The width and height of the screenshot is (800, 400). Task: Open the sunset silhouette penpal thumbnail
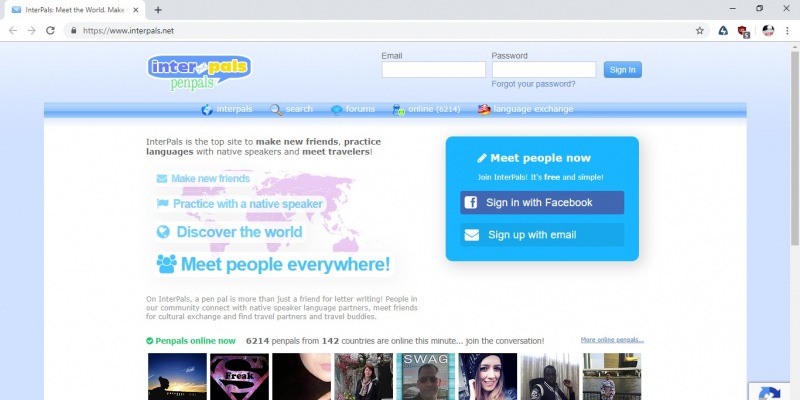(x=177, y=377)
